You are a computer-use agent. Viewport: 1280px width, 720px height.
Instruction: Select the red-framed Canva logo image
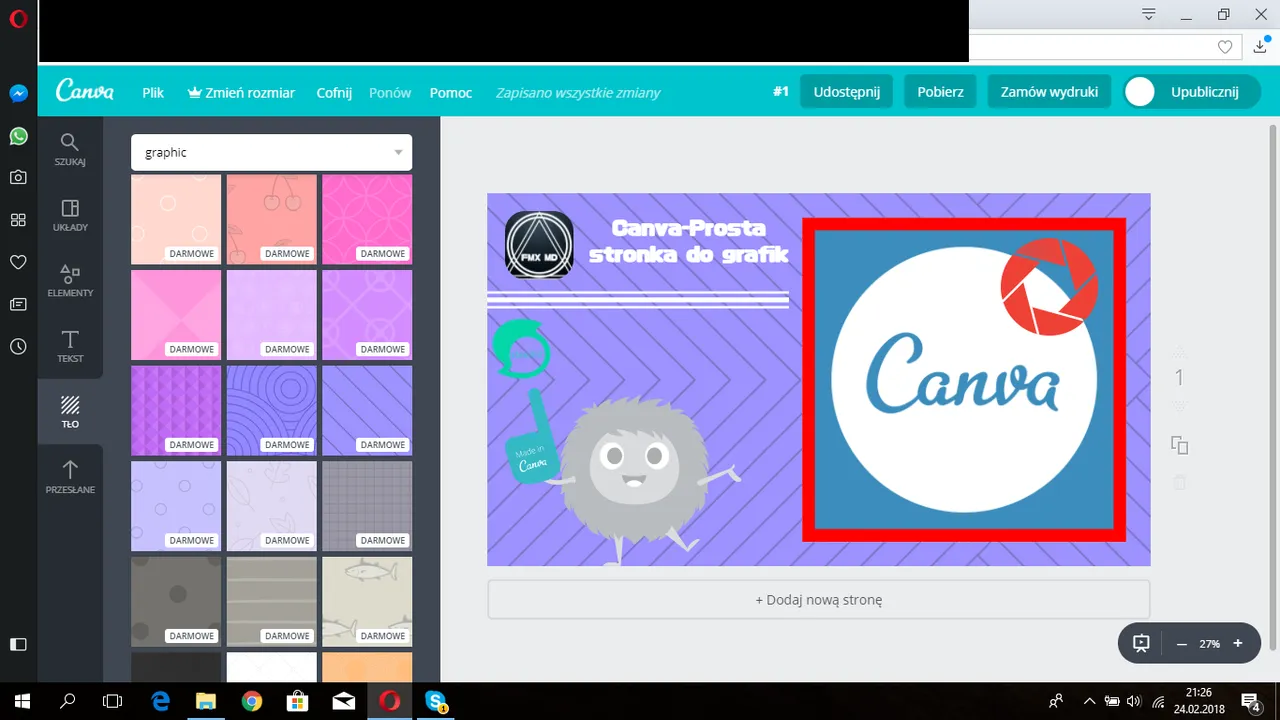[964, 380]
